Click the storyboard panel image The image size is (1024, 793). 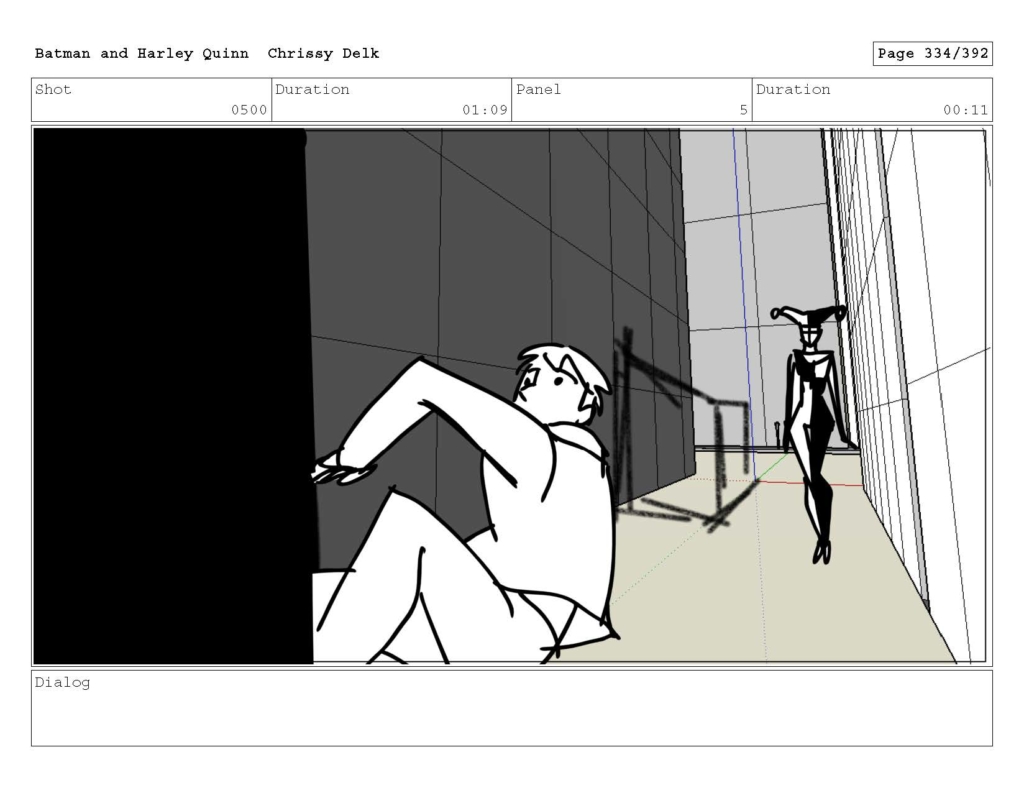tap(511, 396)
